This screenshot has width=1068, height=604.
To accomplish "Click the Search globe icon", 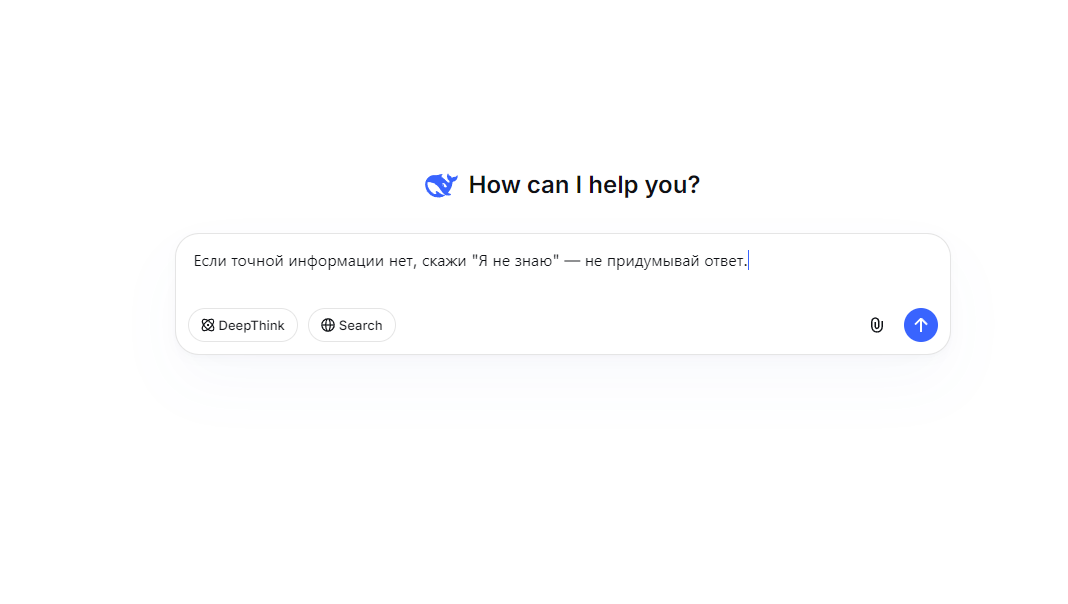I will pos(328,325).
